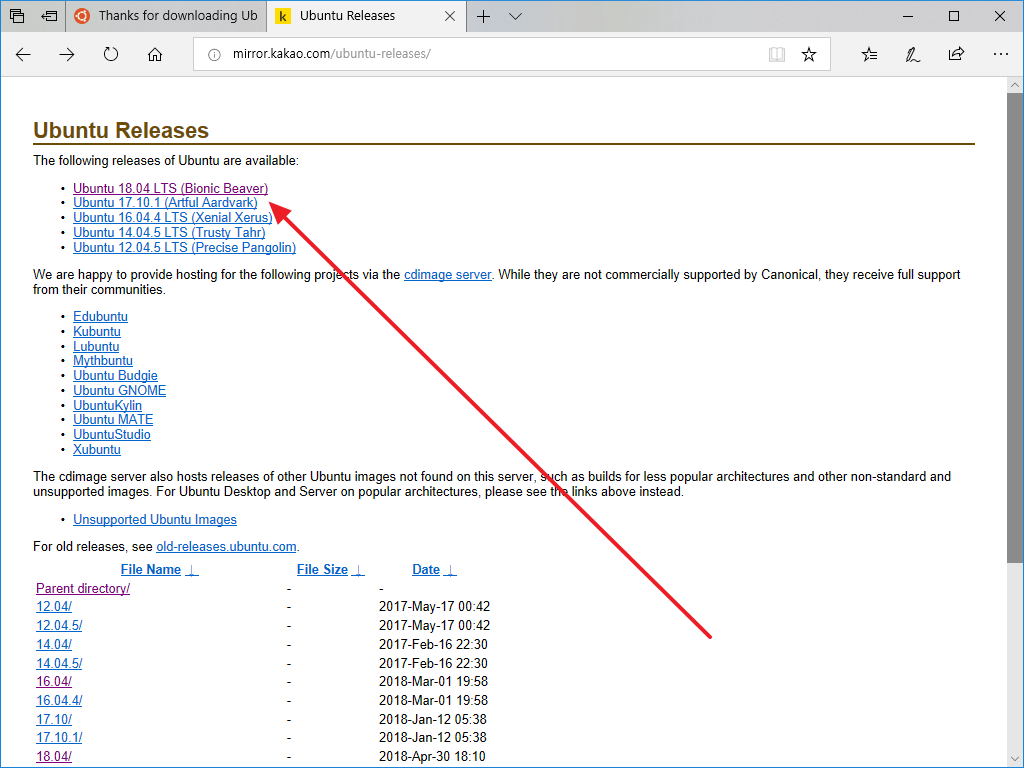Screen dimensions: 1024x768
Task: Select the Ubuntu Releases tab
Action: (366, 16)
